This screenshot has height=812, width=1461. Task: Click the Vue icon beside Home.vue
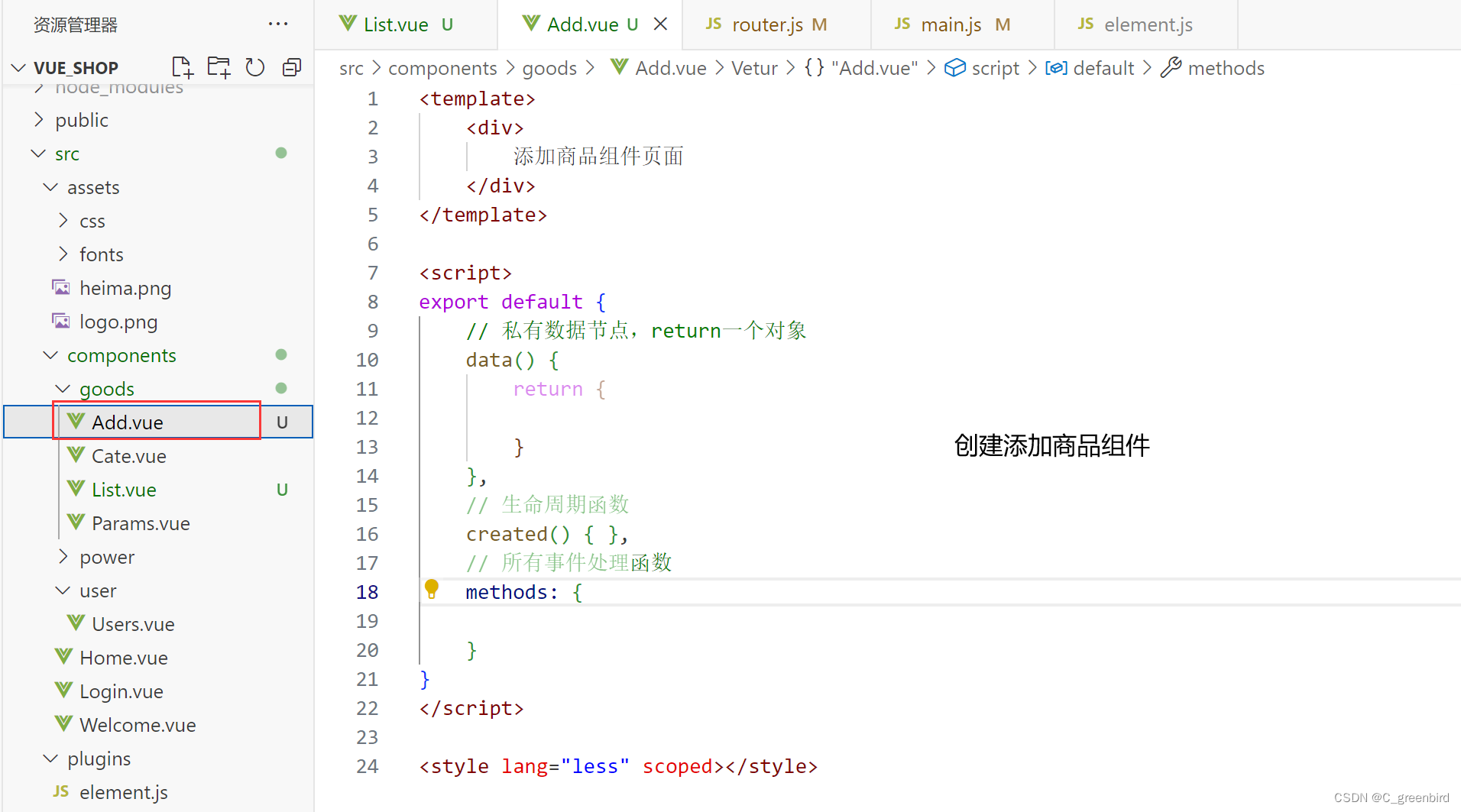click(x=63, y=657)
